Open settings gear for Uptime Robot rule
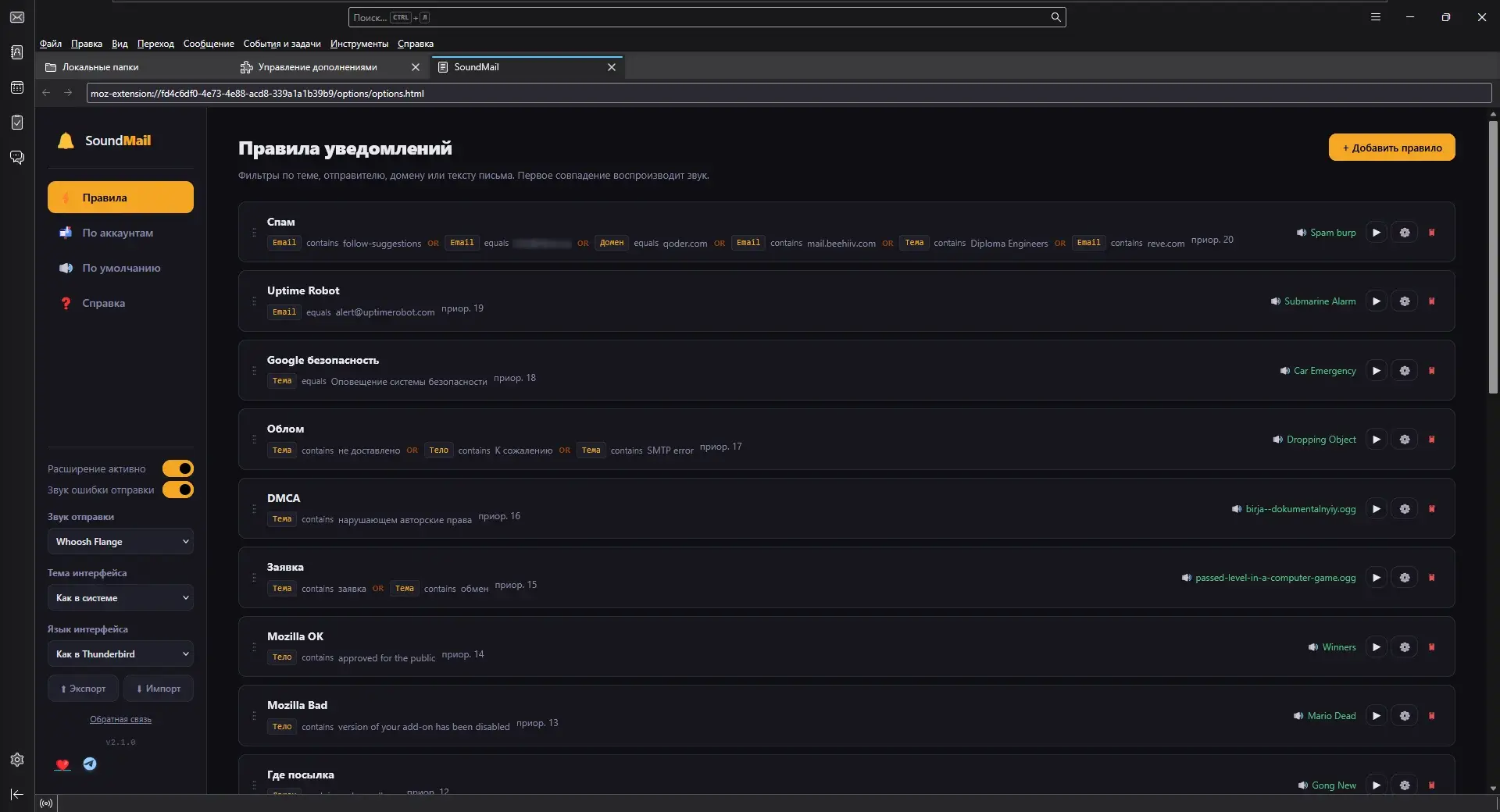 (1404, 301)
